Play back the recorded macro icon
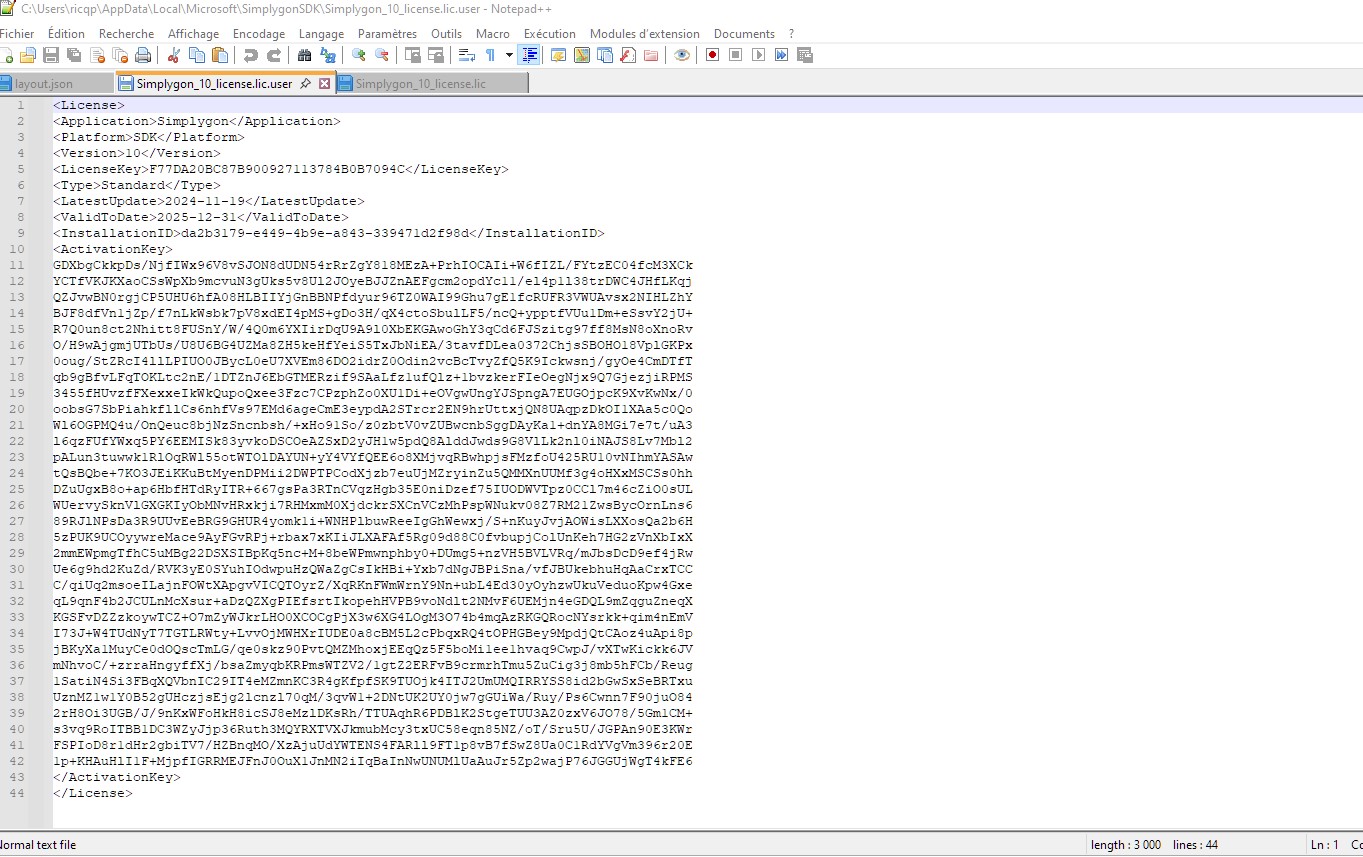 pos(758,55)
